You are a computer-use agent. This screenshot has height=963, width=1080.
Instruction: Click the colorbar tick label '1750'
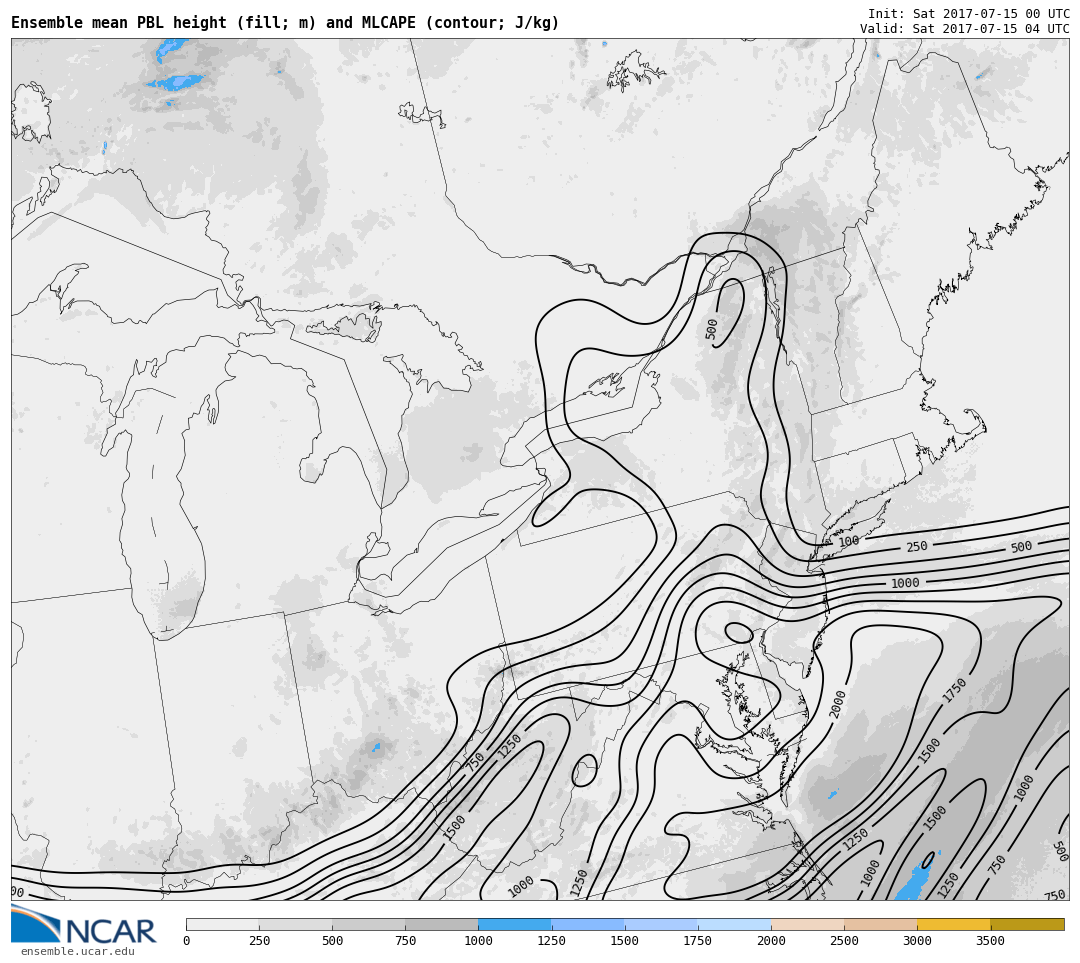tap(698, 941)
